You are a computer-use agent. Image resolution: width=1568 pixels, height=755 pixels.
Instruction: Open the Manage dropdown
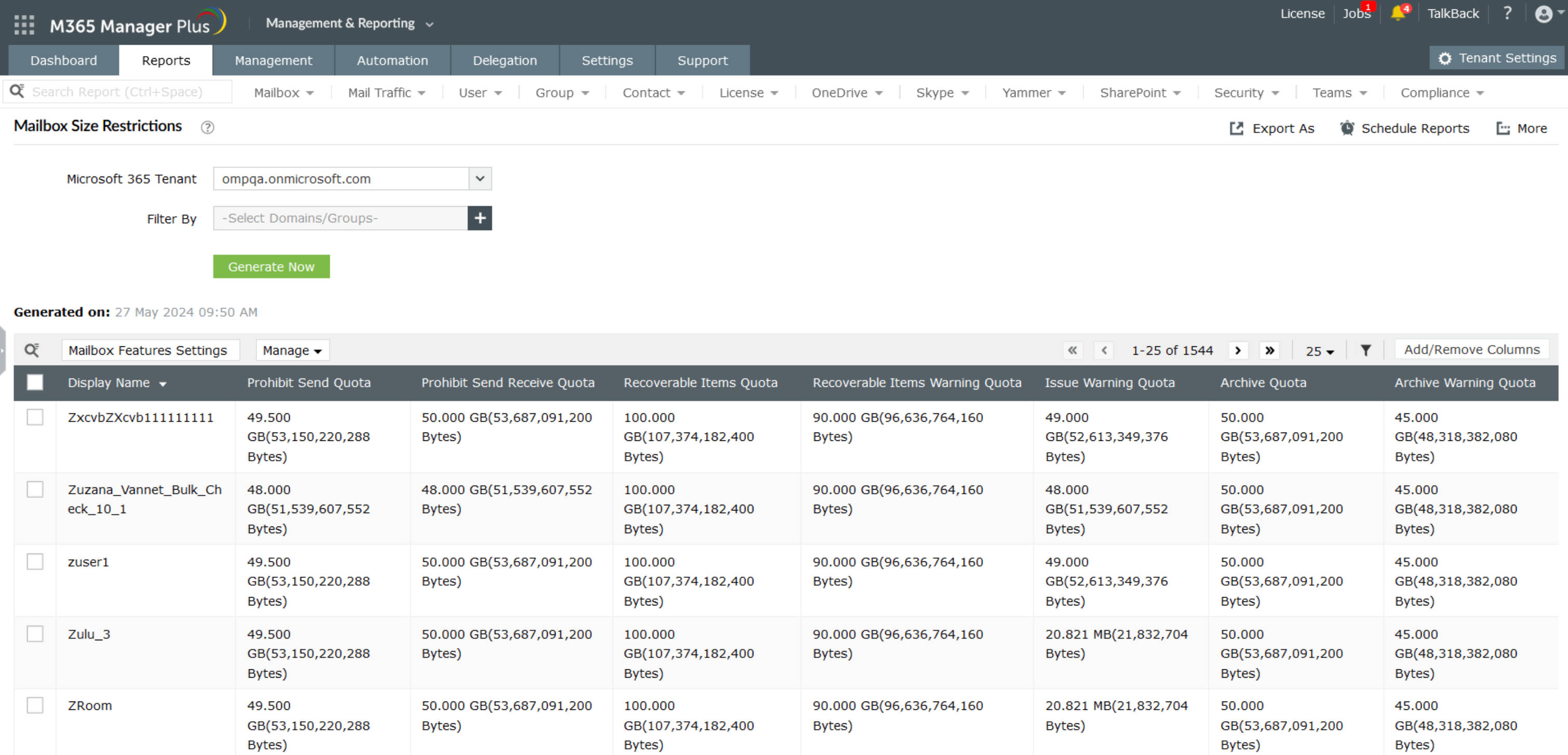pyautogui.click(x=292, y=350)
